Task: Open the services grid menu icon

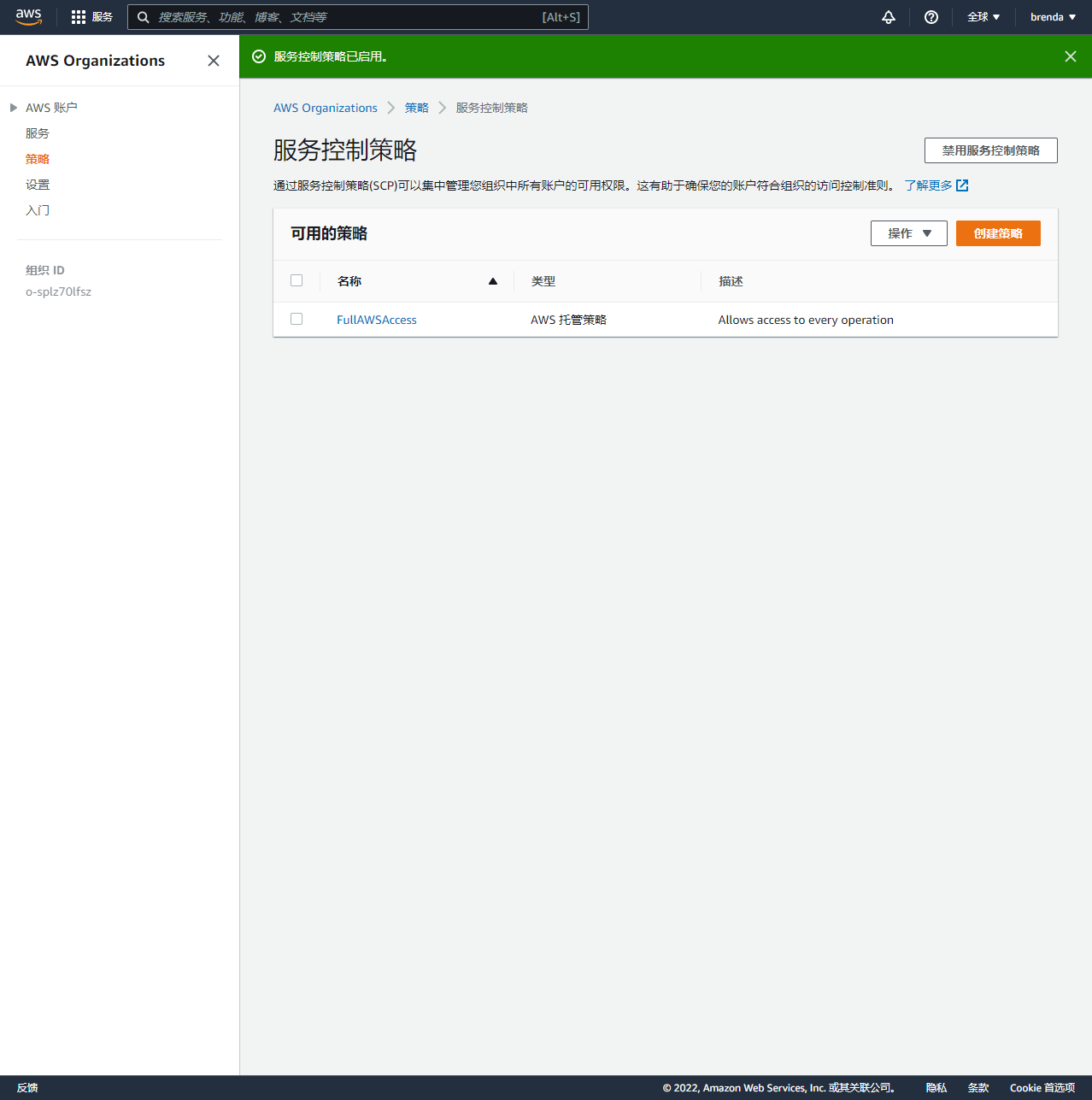Action: click(79, 17)
